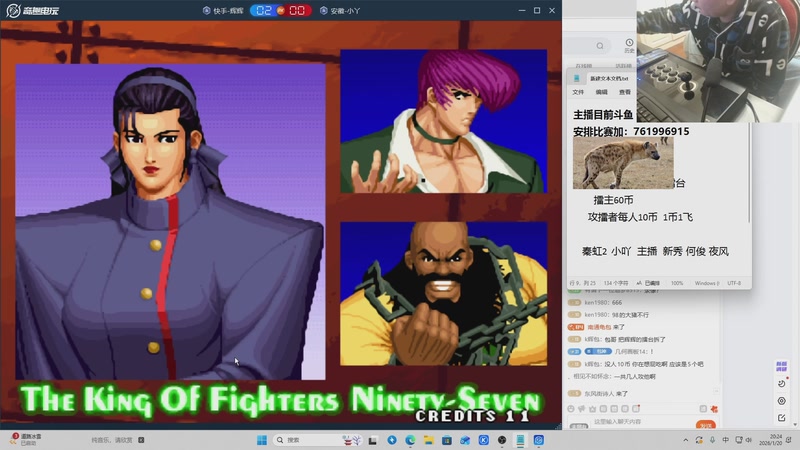Screen dimensions: 800x450
Task: Click the player list line starting 秦虹2
Action: tap(655, 251)
